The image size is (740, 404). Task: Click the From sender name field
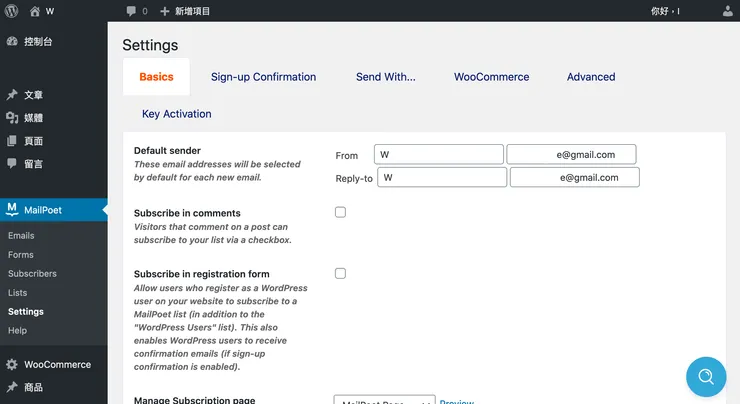point(438,155)
